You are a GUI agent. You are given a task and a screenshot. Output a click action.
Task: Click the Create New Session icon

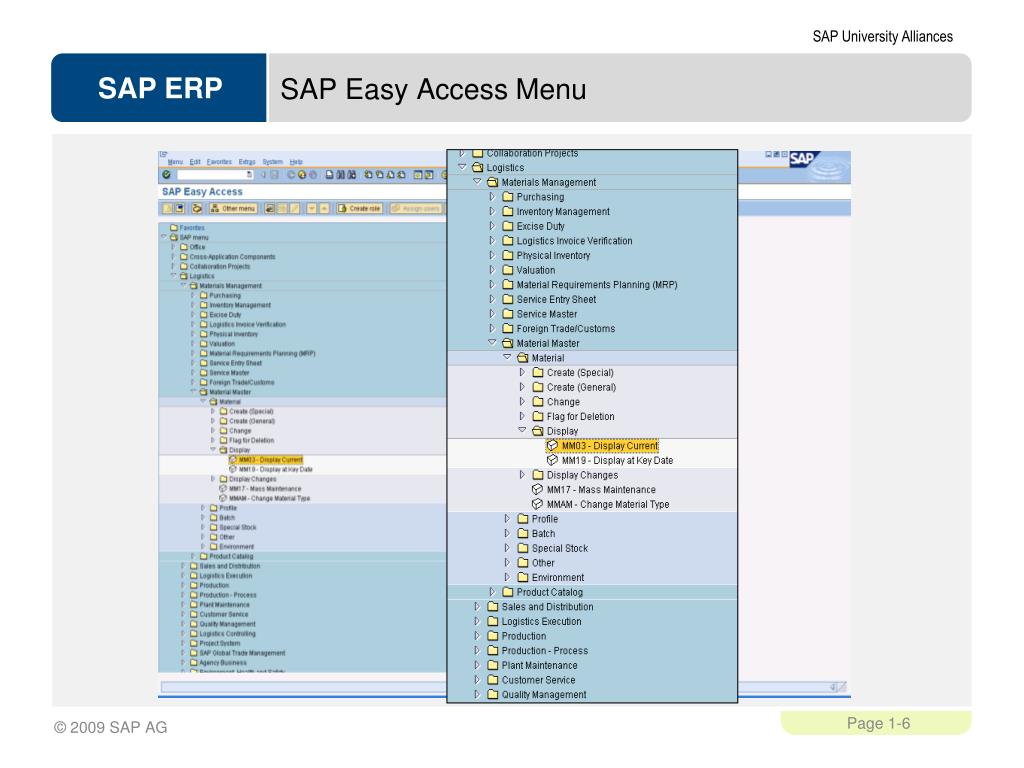[418, 174]
